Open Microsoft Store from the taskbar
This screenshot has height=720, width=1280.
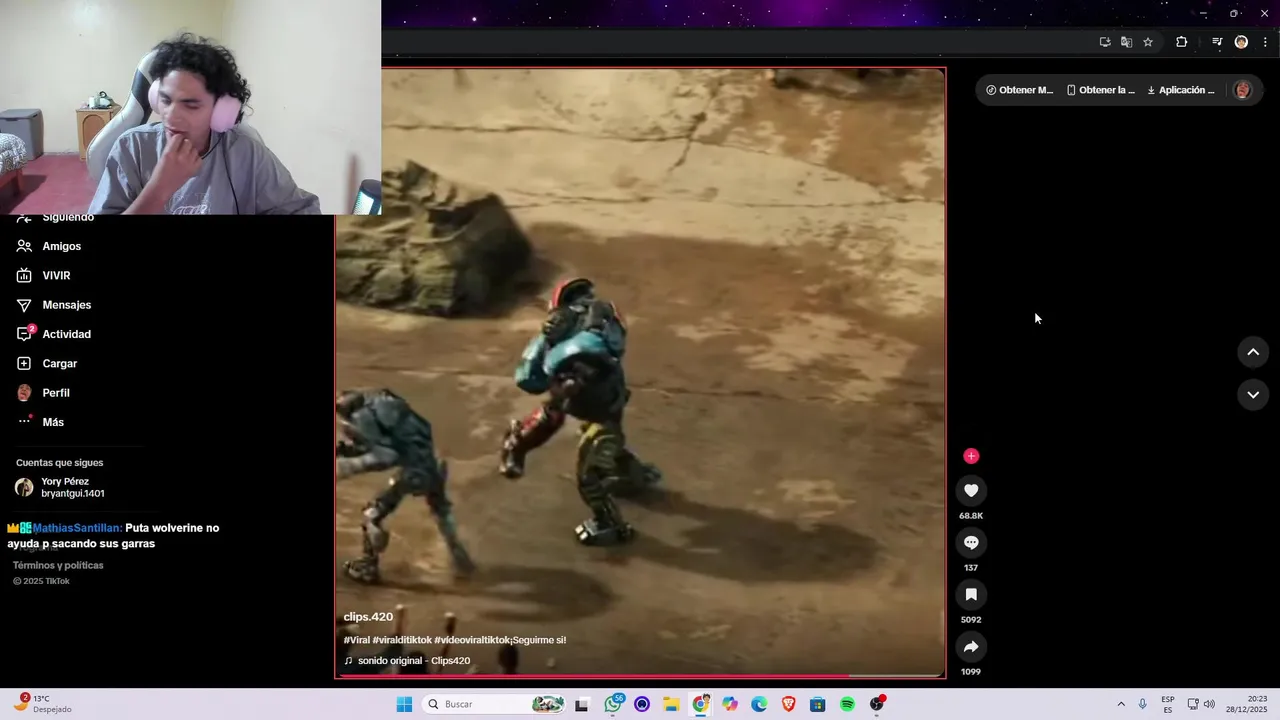click(817, 704)
